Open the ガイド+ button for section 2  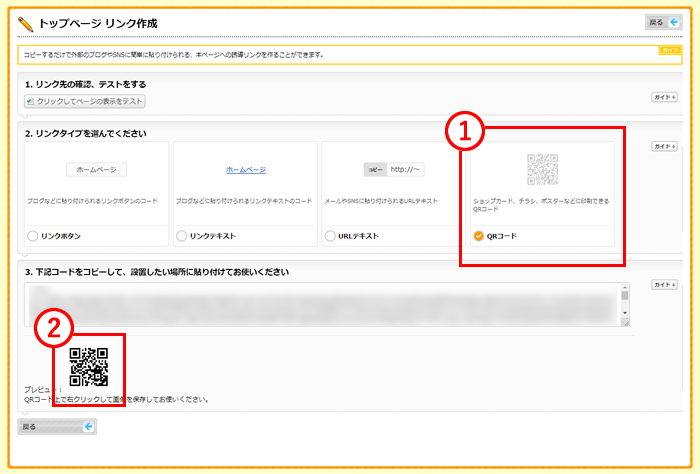(664, 146)
